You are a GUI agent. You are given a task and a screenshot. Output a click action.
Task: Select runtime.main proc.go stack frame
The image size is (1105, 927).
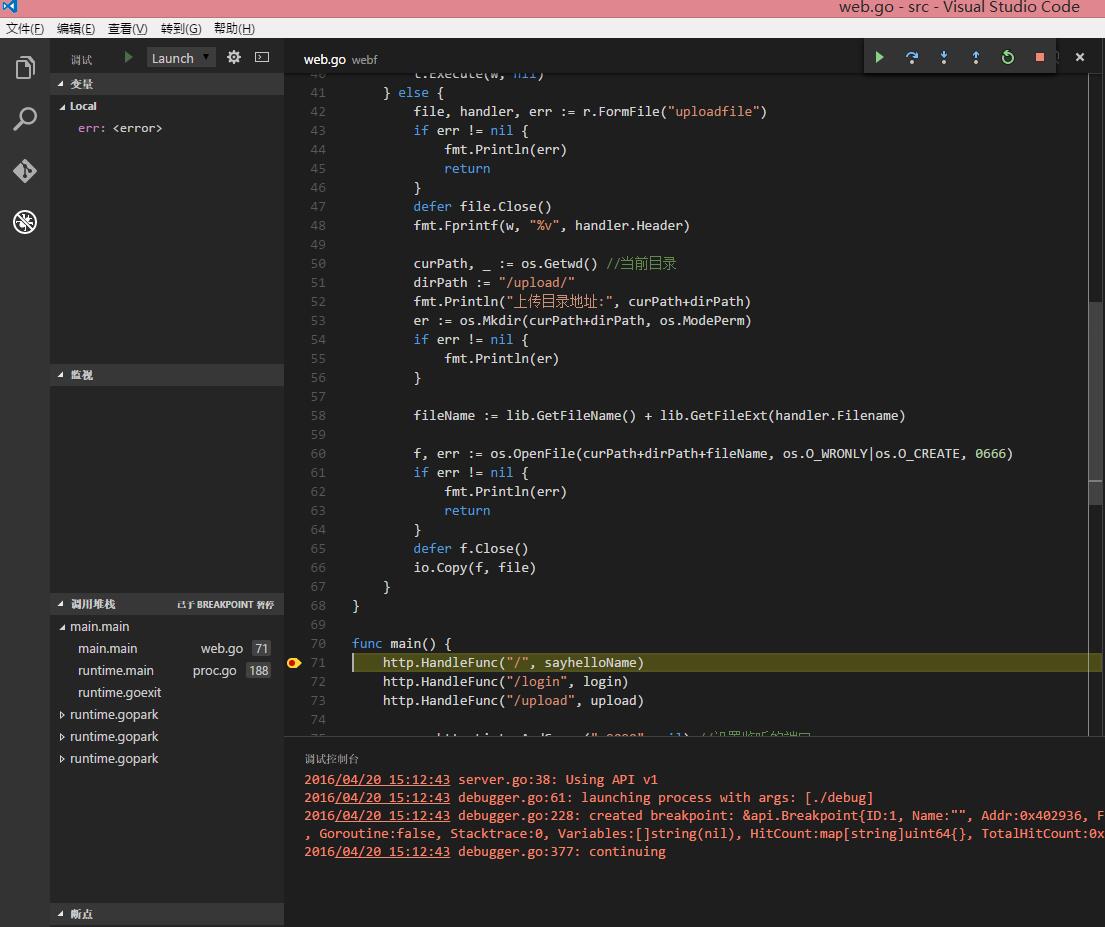tap(166, 670)
